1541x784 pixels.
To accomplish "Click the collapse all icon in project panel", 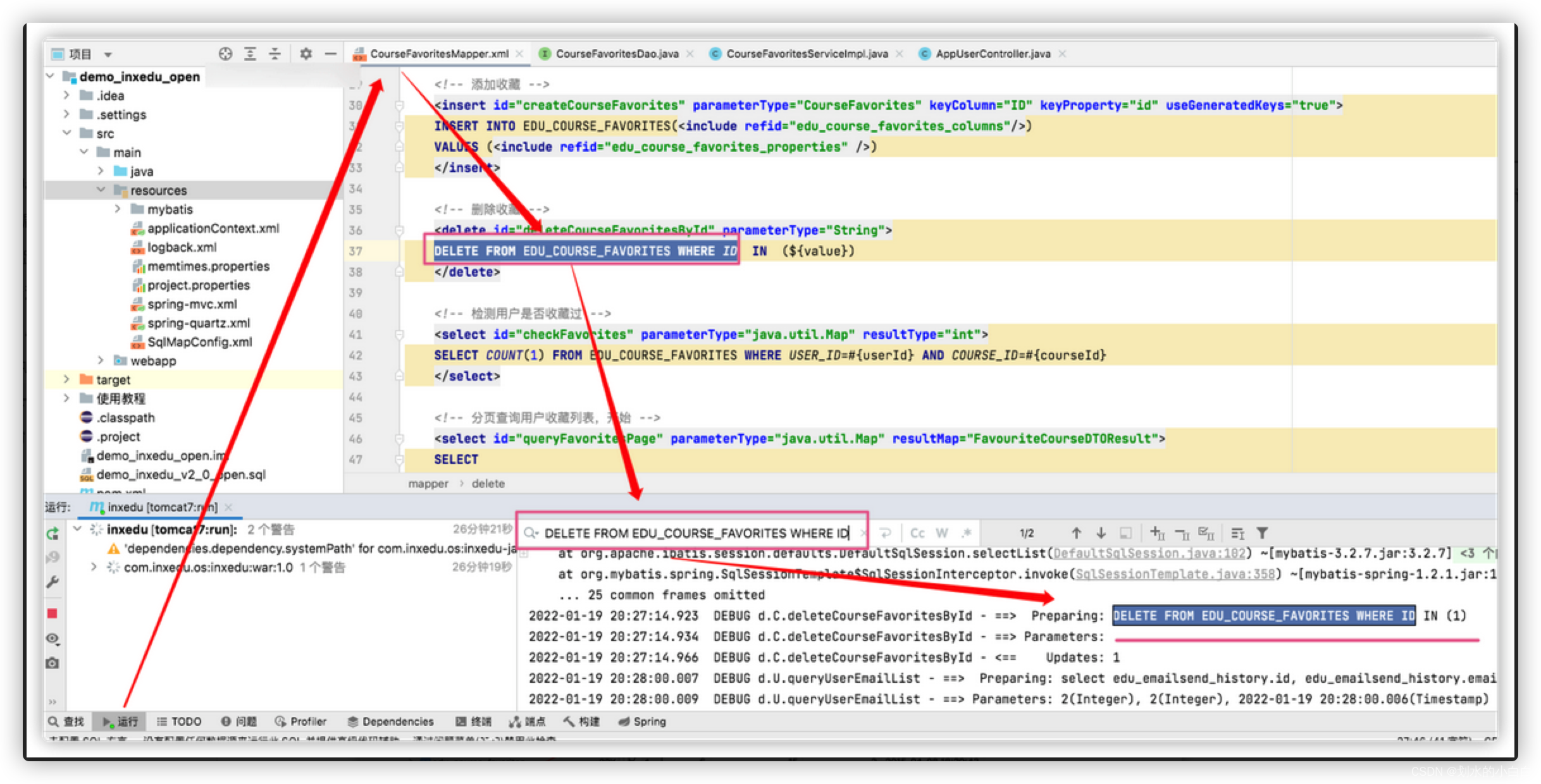I will pos(275,54).
